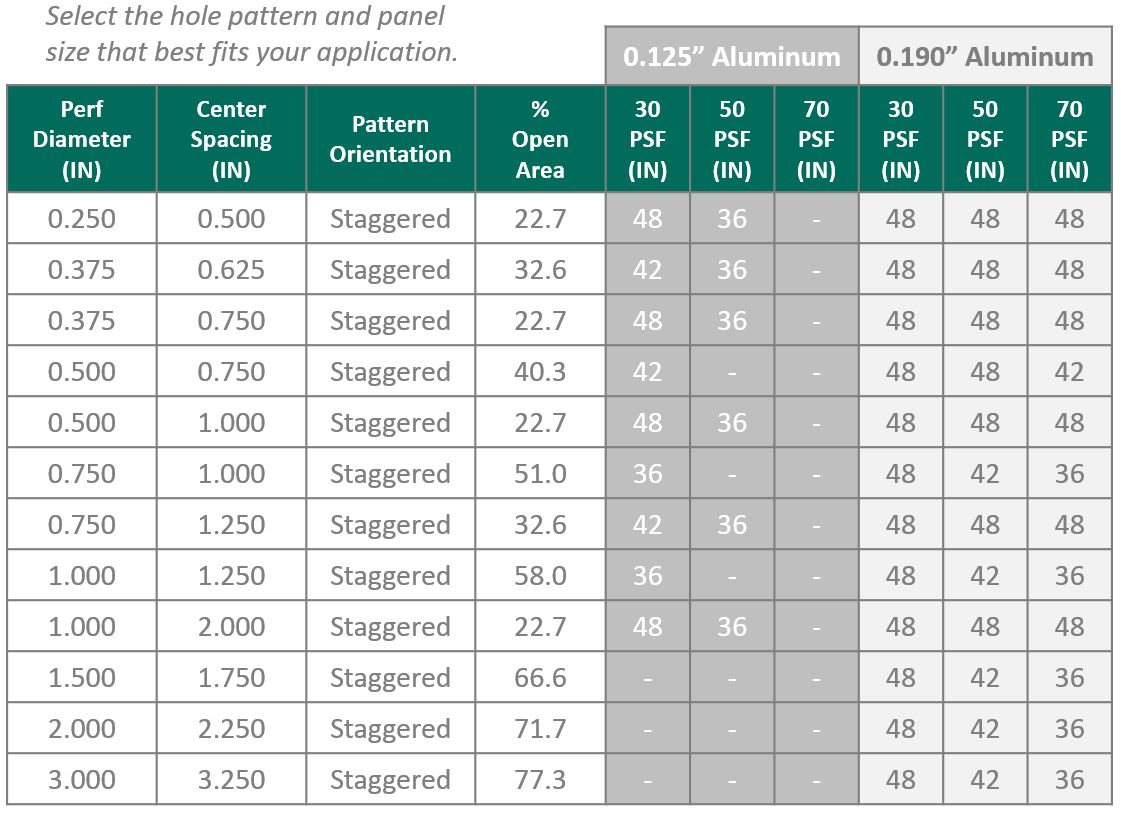Screen dimensions: 1121x817
Task: Select the 0.125" Aluminum group header
Action: (x=732, y=56)
